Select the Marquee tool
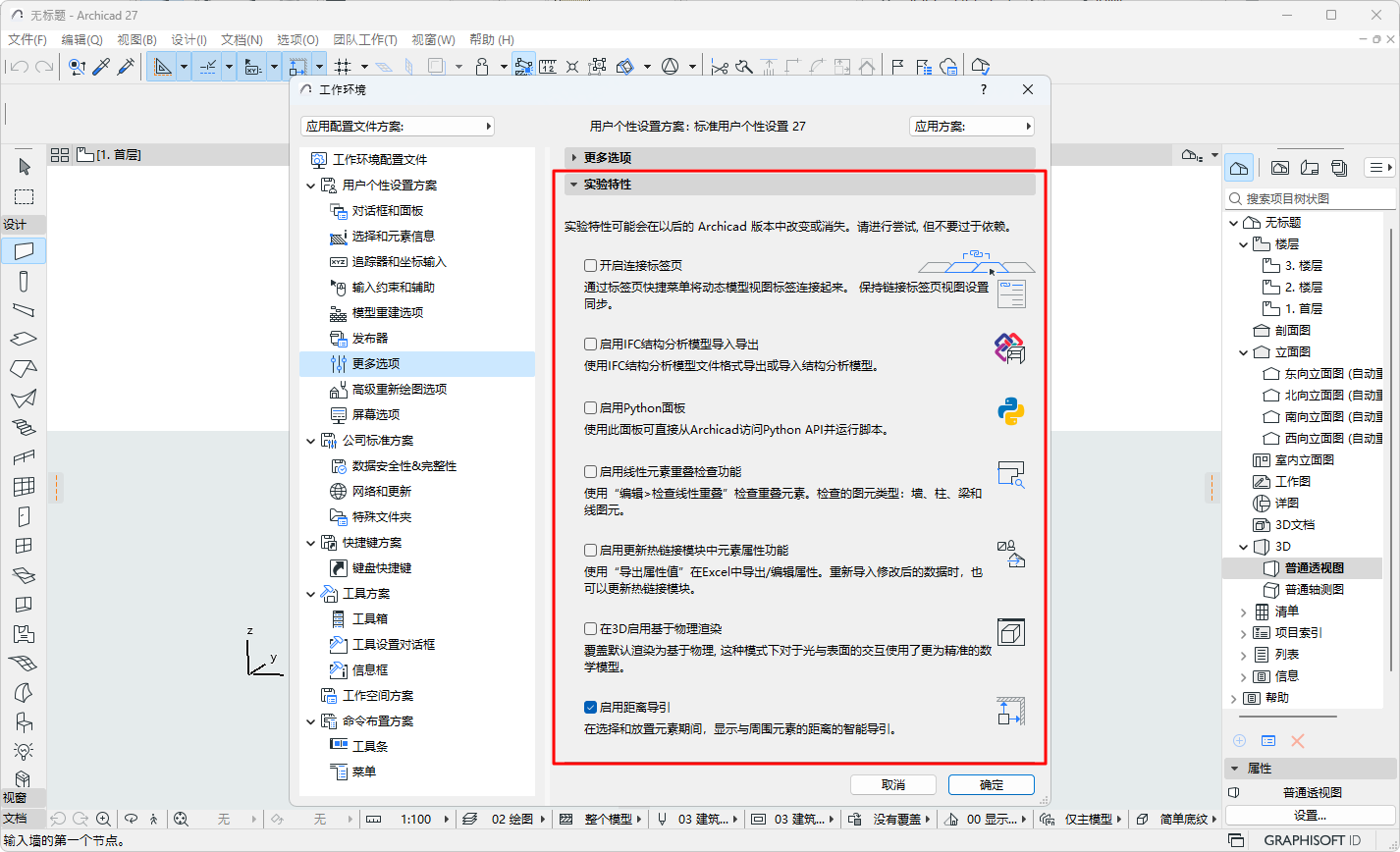The height and width of the screenshot is (852, 1400). [25, 196]
